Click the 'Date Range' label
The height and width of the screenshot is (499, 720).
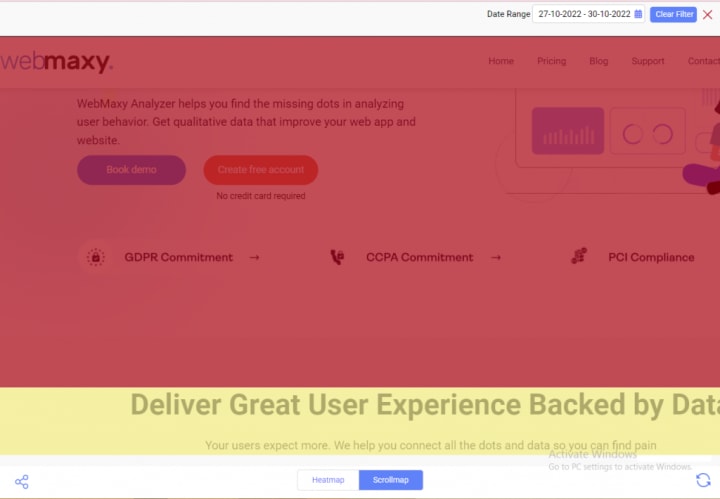[508, 14]
